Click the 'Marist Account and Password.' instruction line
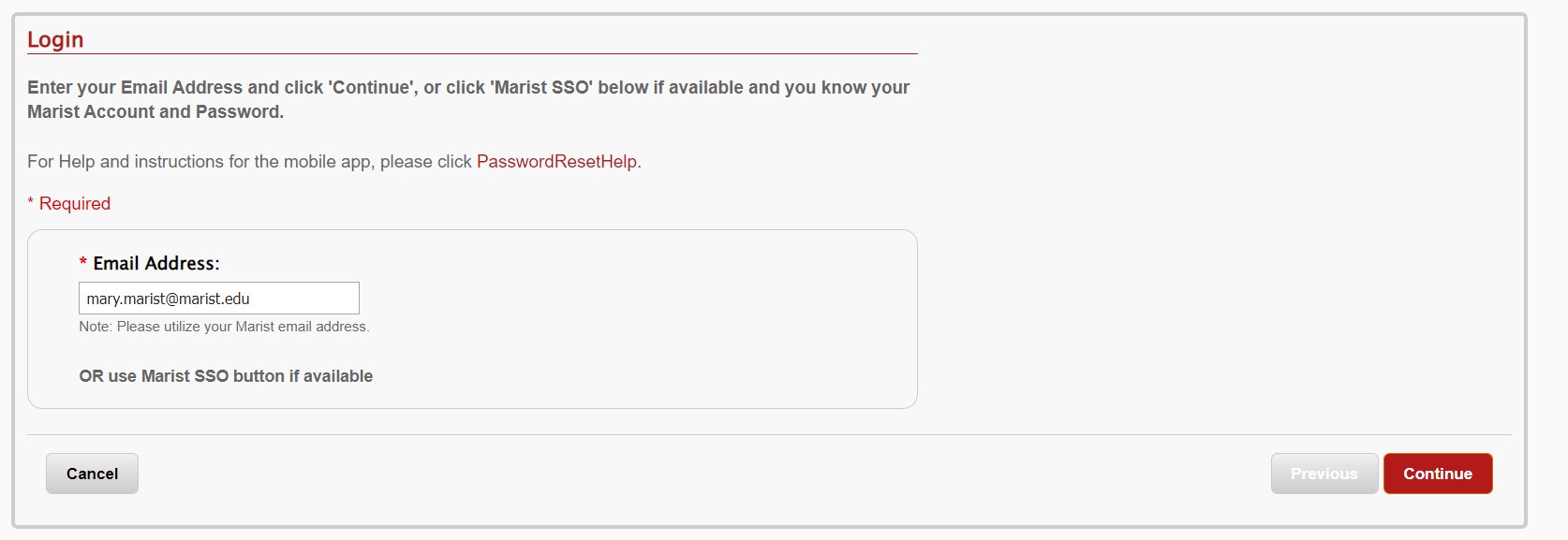 (155, 112)
